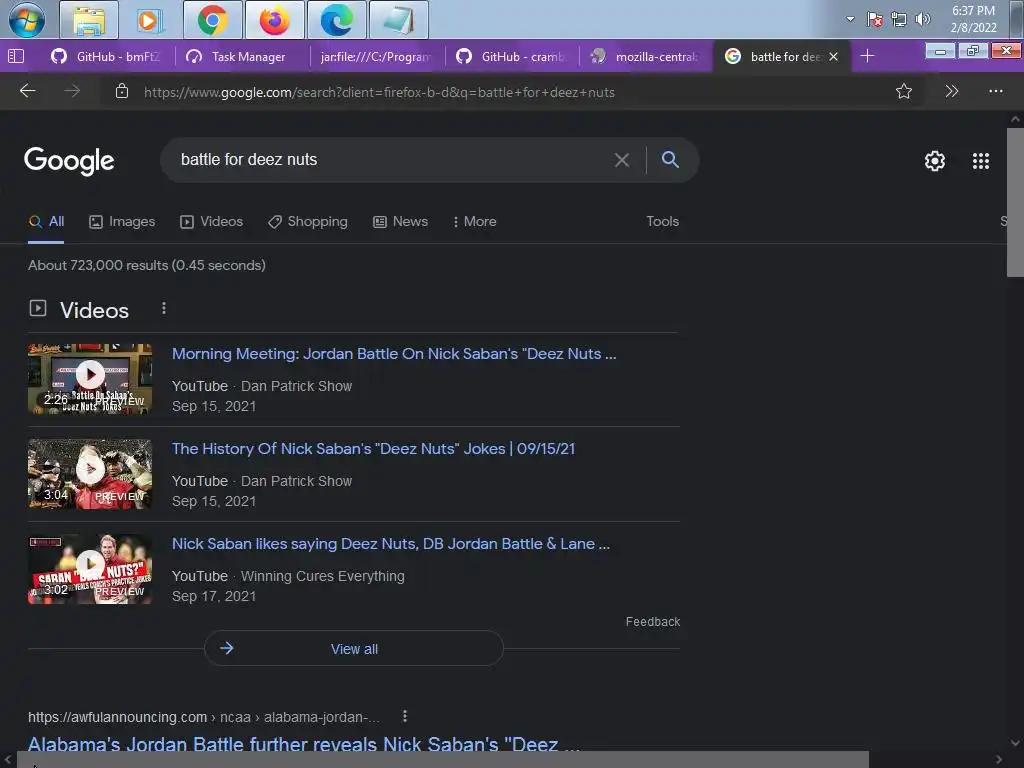
Task: Switch to Images results
Action: [x=122, y=221]
